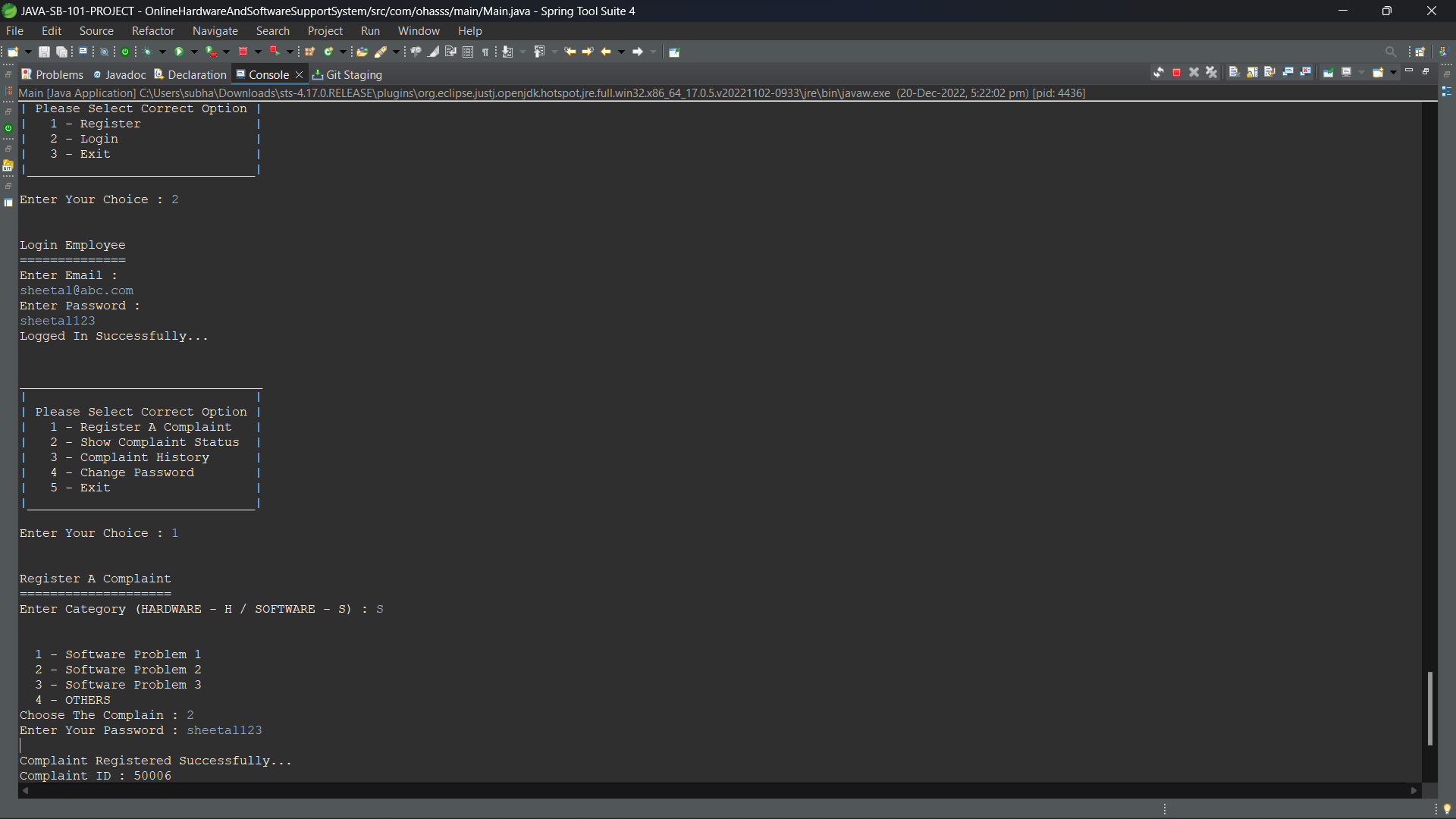The height and width of the screenshot is (819, 1456).
Task: Close the Console tab
Action: coord(300,74)
